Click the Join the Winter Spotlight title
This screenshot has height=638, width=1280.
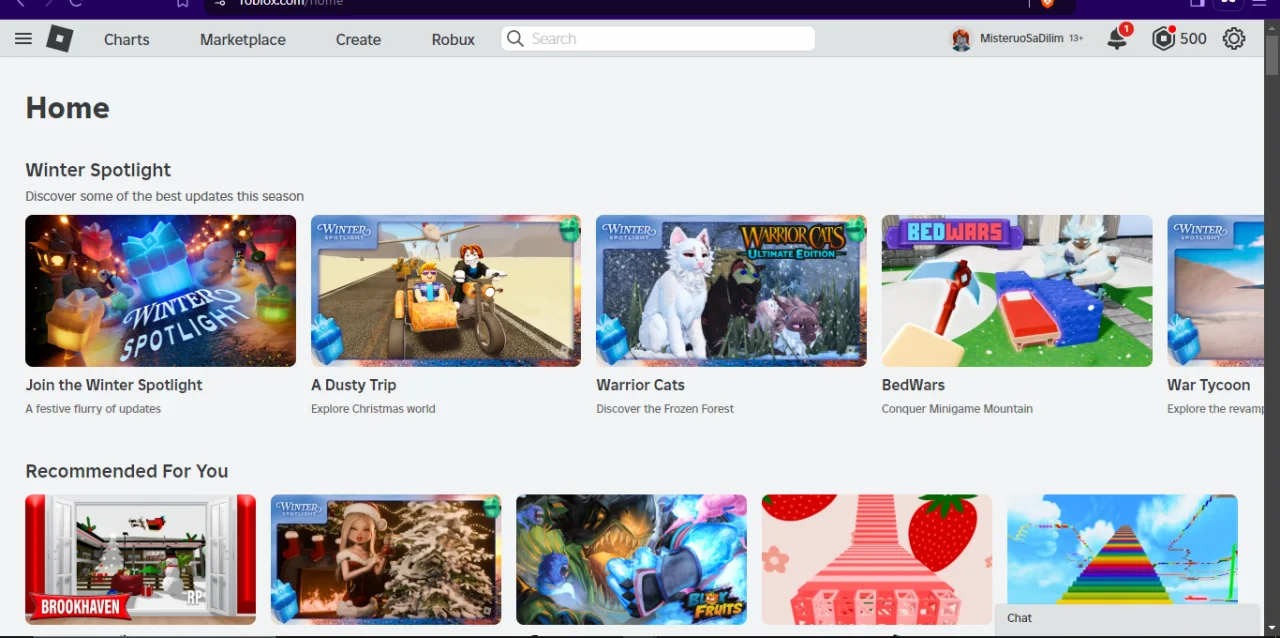(114, 385)
